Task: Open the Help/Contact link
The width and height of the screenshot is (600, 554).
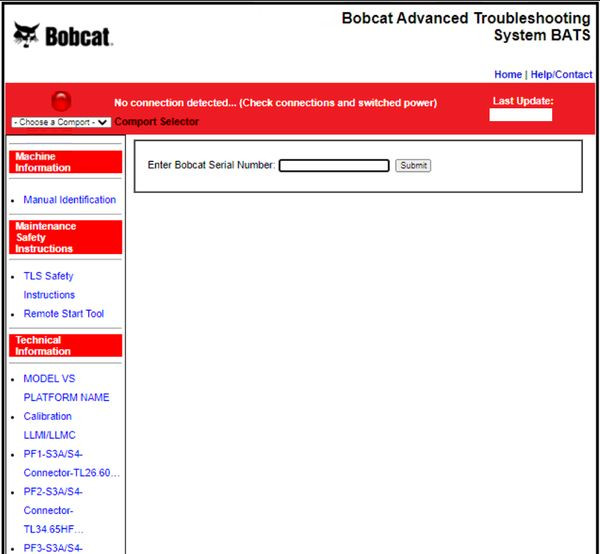Action: coord(561,75)
